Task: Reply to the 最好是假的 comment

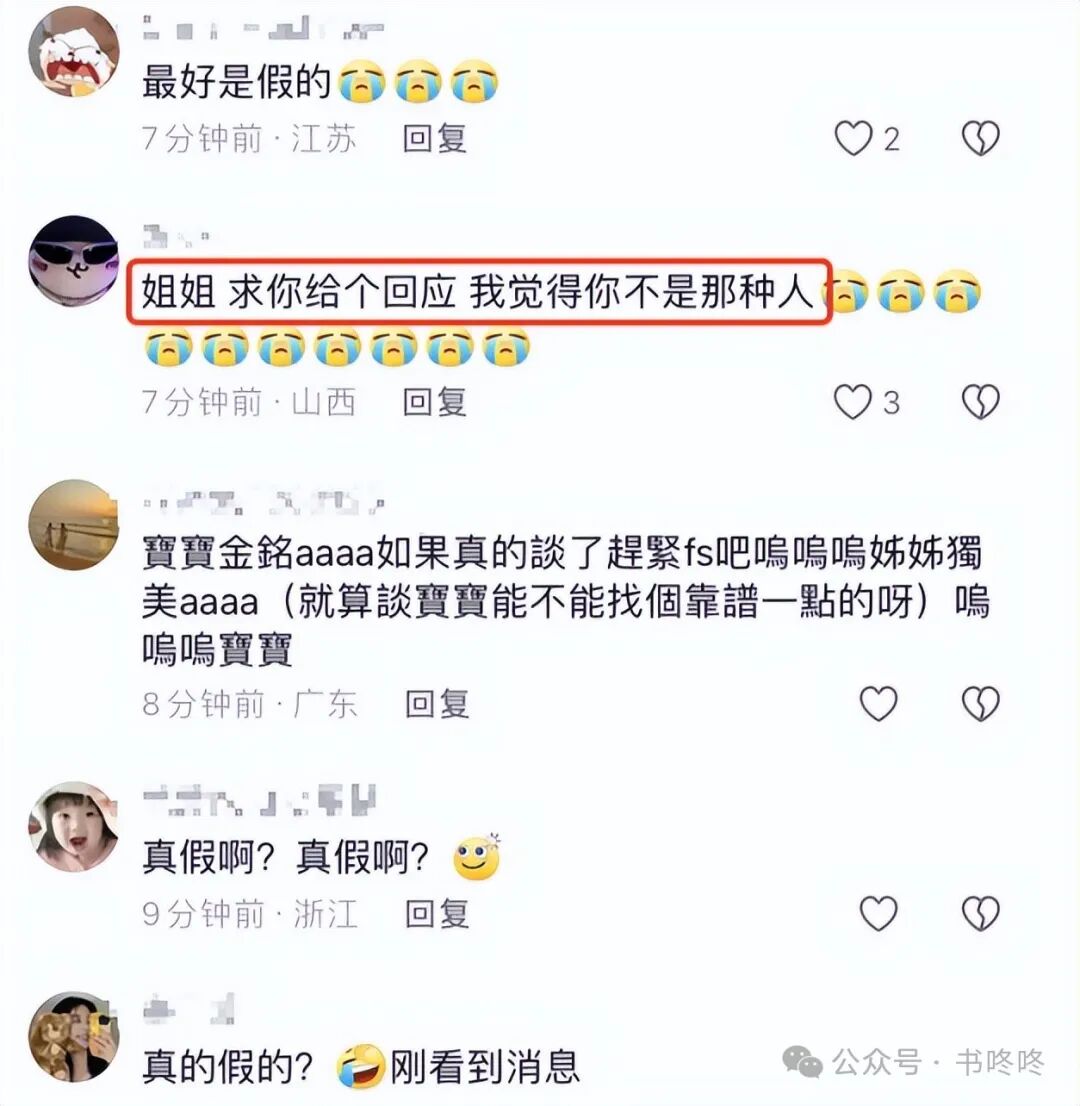Action: (435, 138)
